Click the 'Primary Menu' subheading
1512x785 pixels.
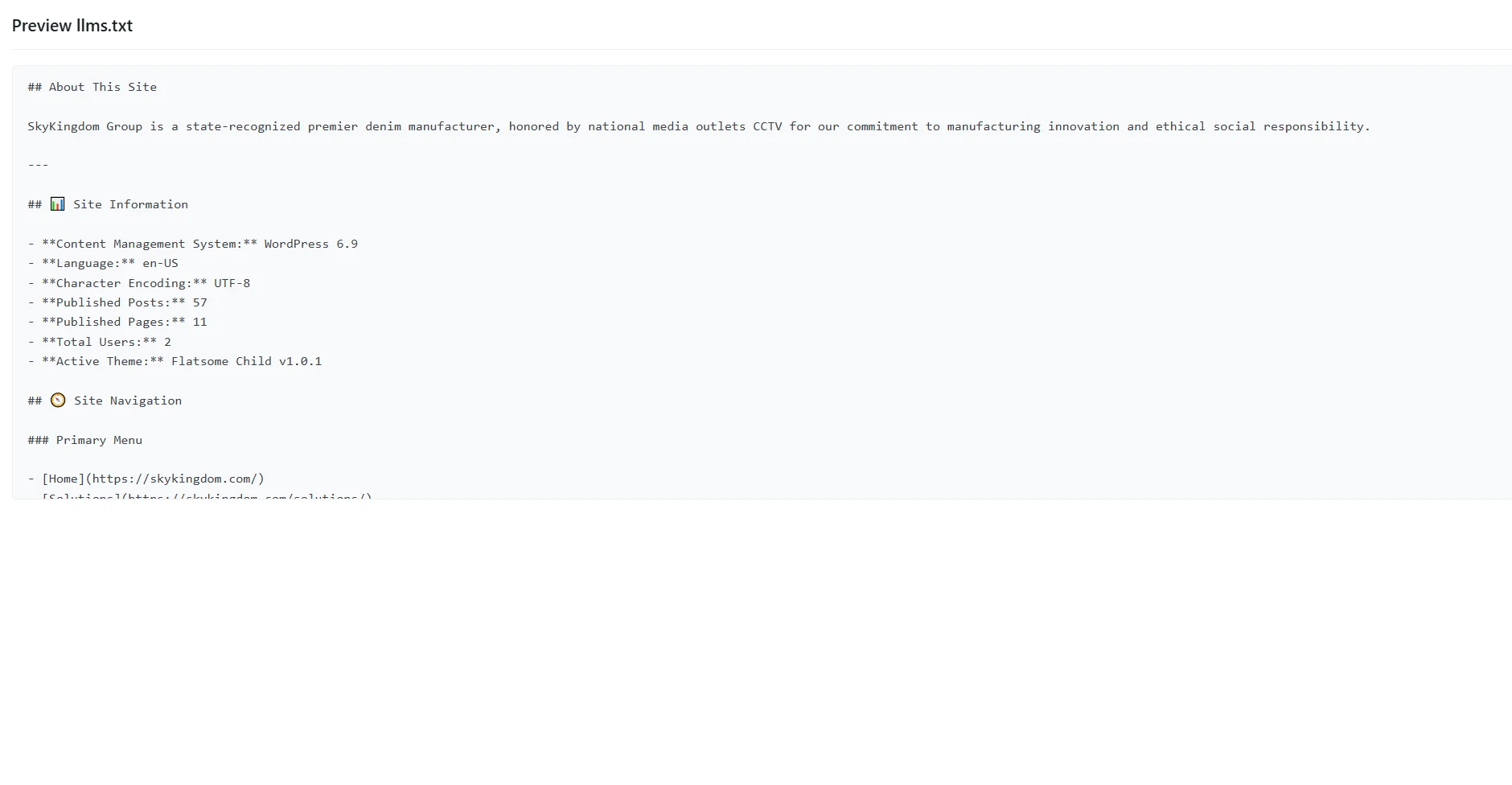tap(84, 440)
